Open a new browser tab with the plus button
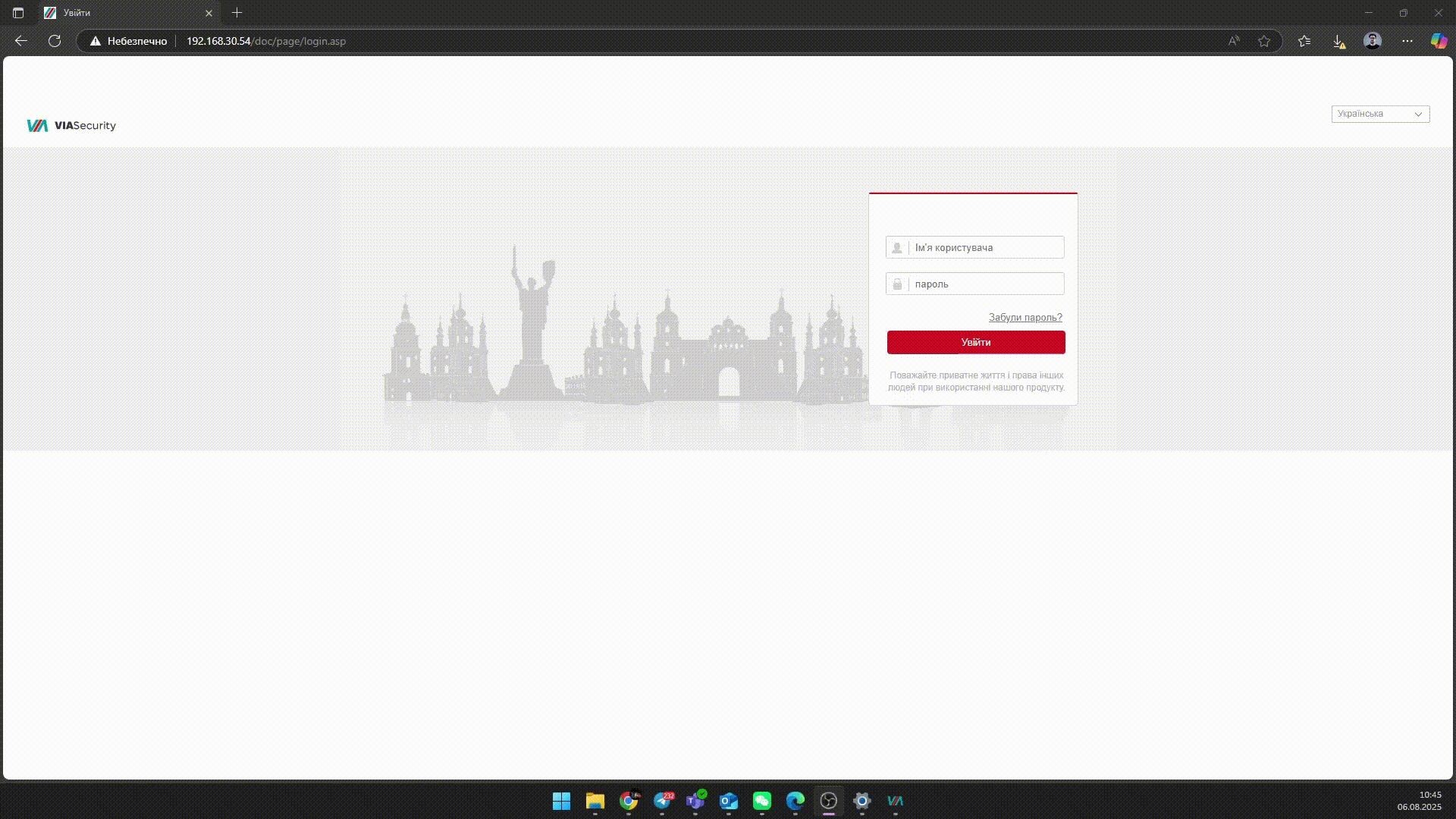The image size is (1456, 819). tap(237, 13)
